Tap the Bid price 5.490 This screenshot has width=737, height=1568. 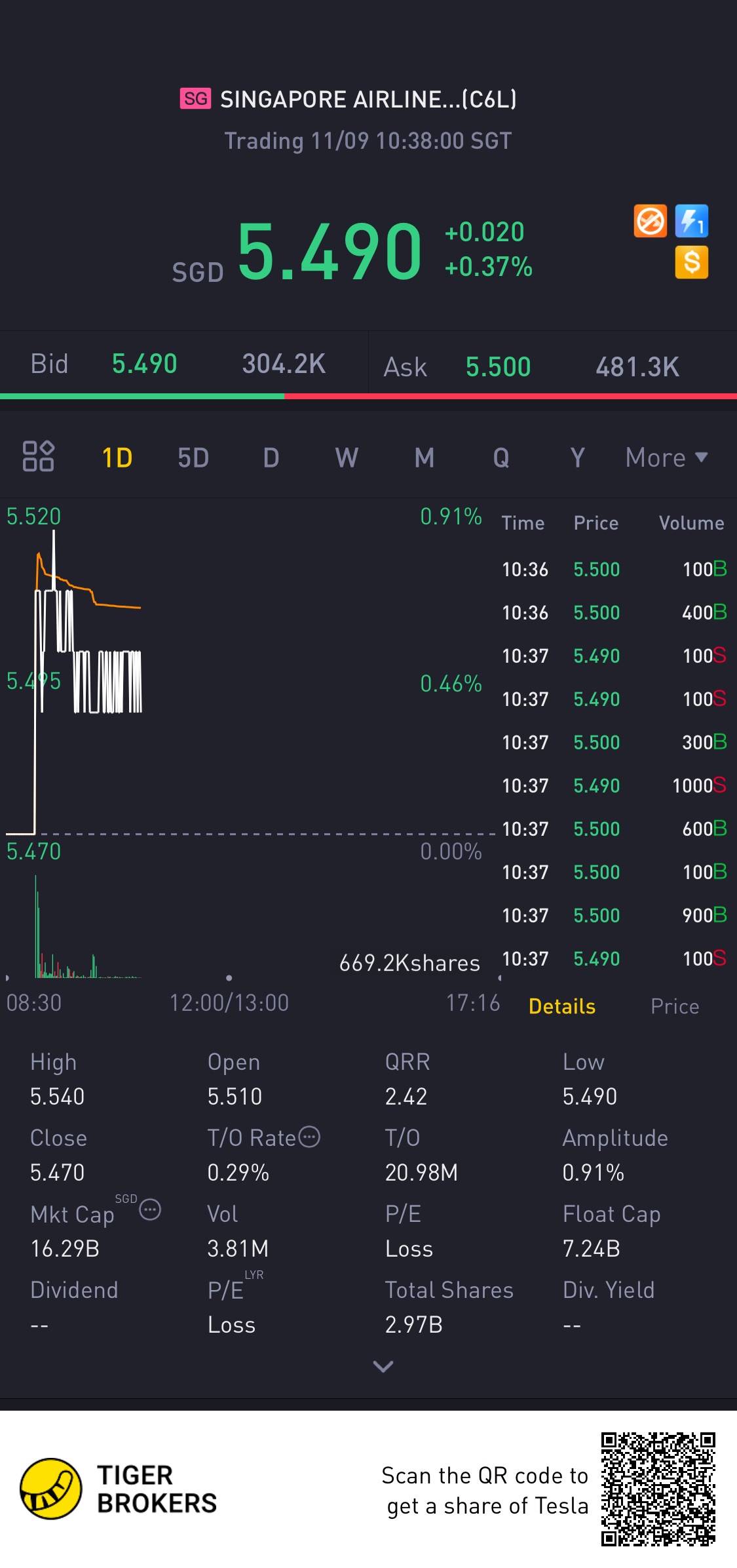pyautogui.click(x=145, y=364)
